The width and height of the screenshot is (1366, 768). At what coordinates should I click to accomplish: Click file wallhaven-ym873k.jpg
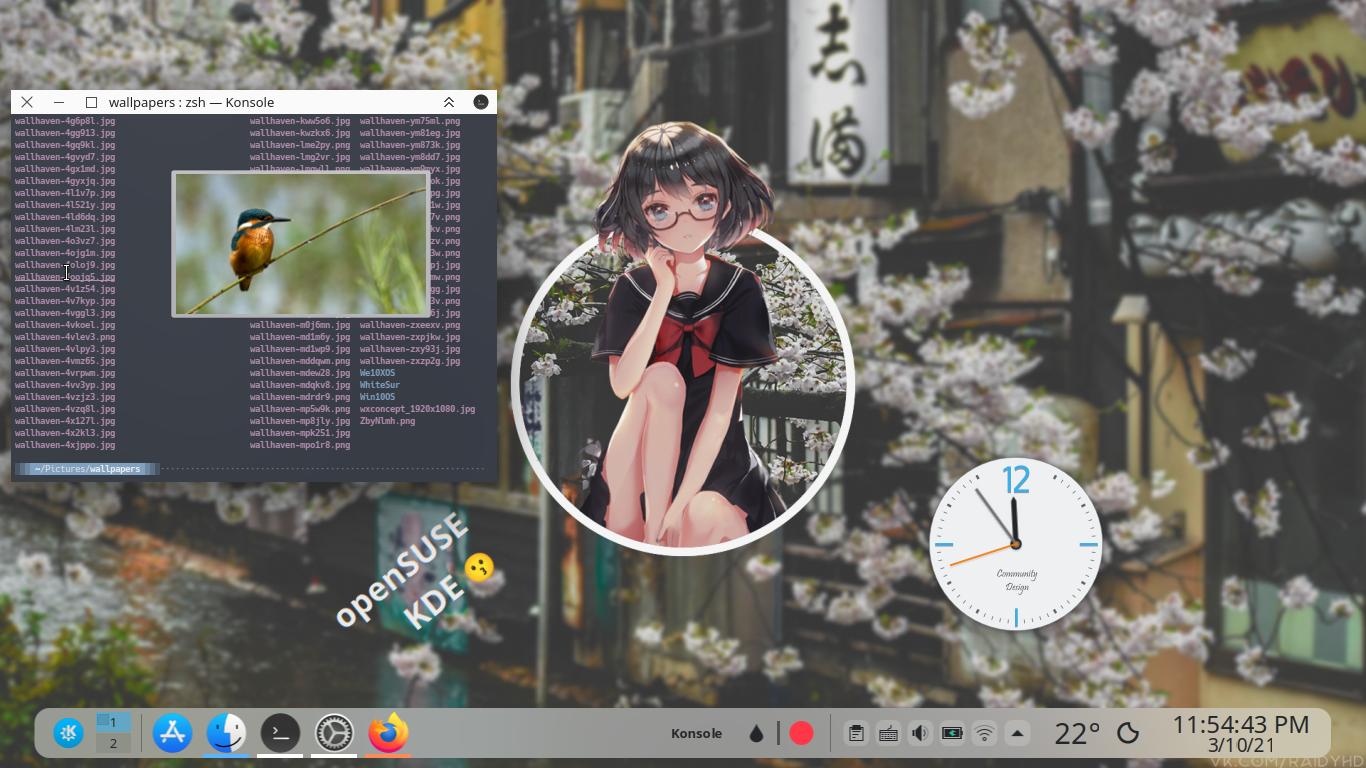(410, 145)
